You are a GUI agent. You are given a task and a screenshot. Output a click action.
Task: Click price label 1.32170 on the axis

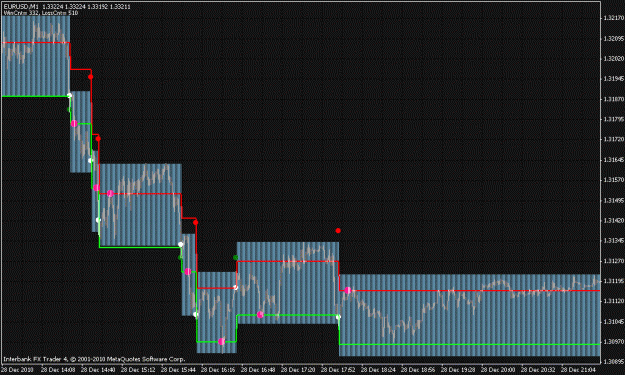(613, 18)
